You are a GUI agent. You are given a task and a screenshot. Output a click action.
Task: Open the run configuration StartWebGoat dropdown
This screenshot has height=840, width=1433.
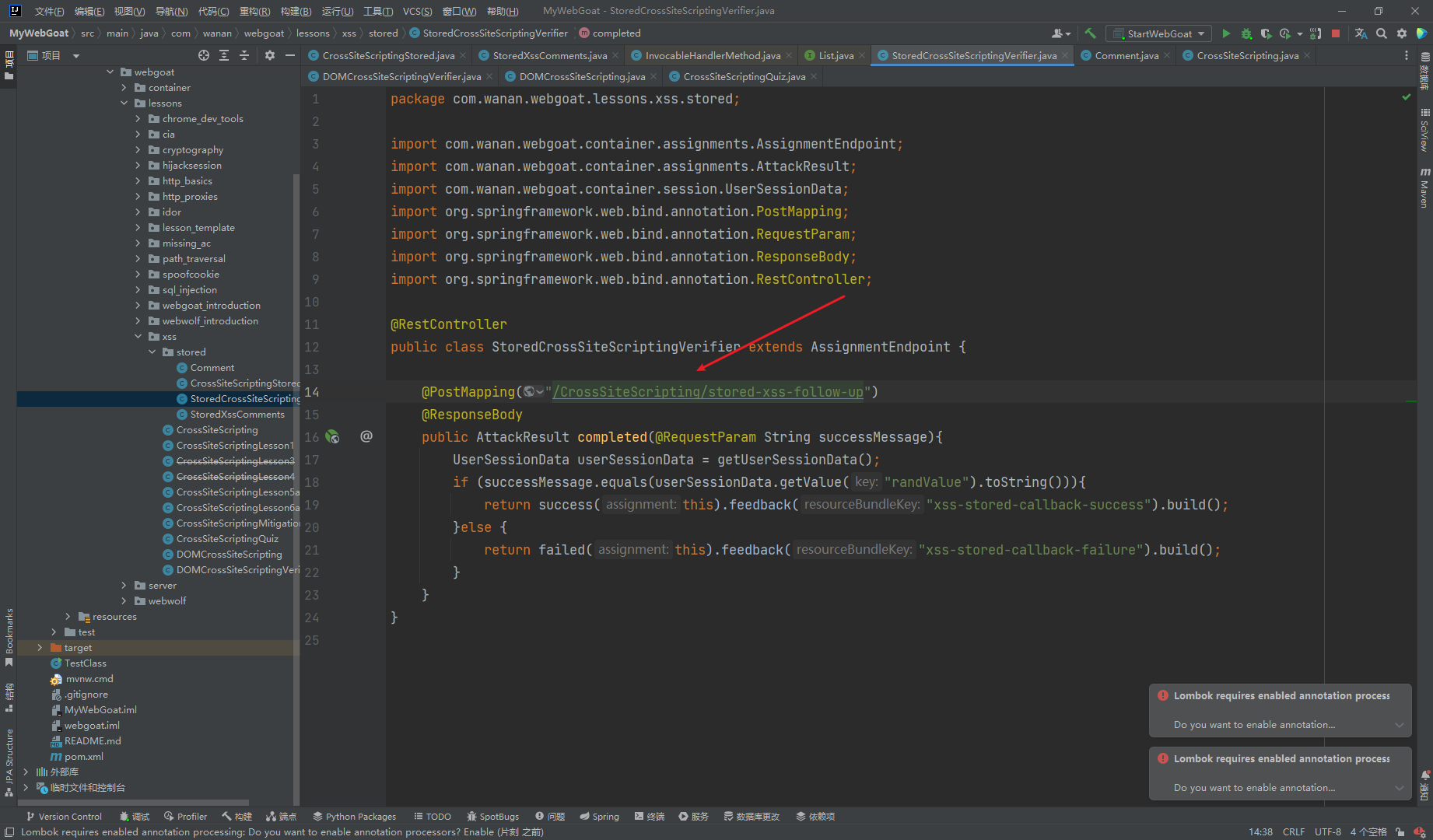pos(1159,33)
